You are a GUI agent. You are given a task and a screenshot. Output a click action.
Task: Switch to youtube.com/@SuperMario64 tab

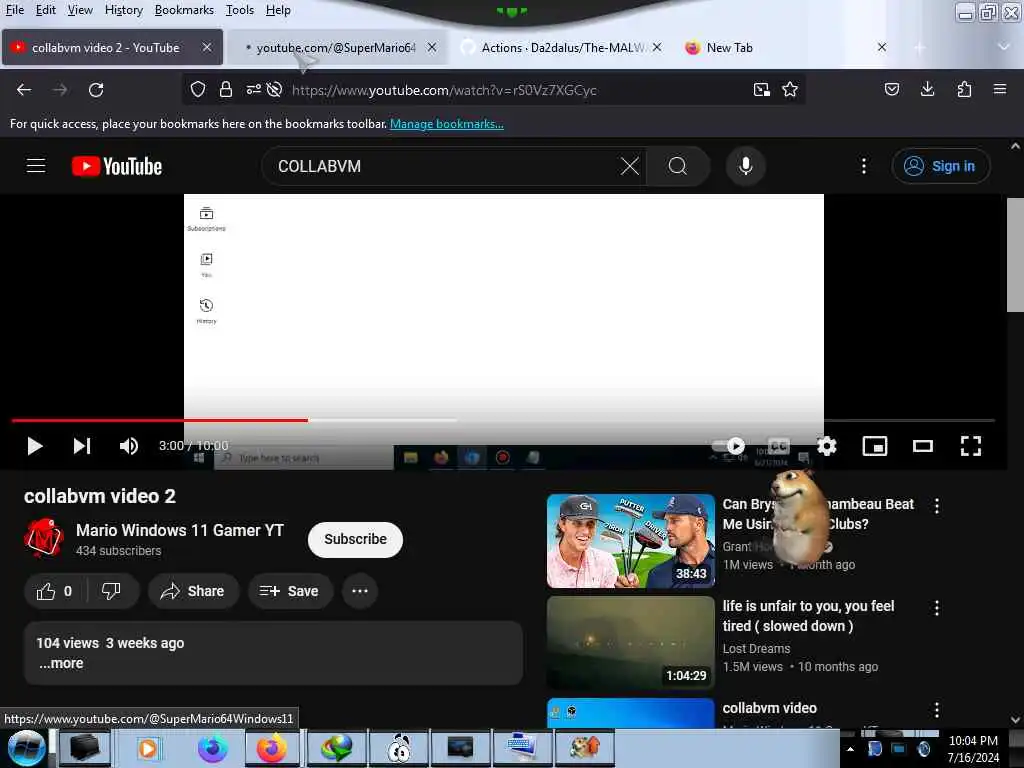[x=336, y=48]
